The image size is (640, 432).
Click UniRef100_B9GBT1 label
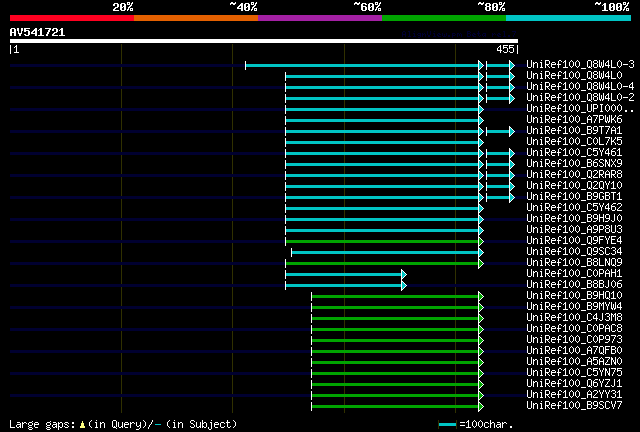pos(574,197)
